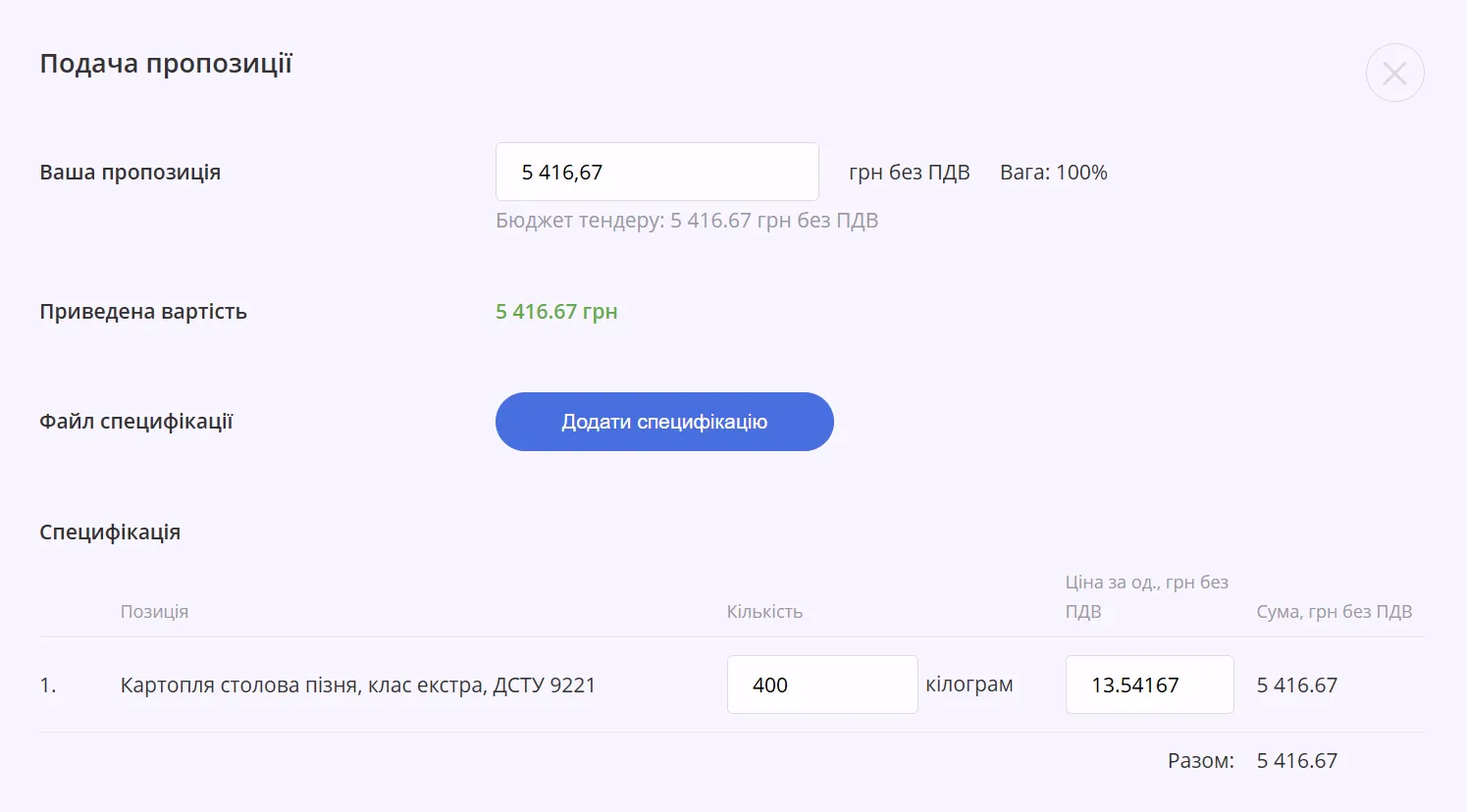Screen dimensions: 1467x812
Task: Focus the unit price field 13.54167
Action: point(1149,685)
